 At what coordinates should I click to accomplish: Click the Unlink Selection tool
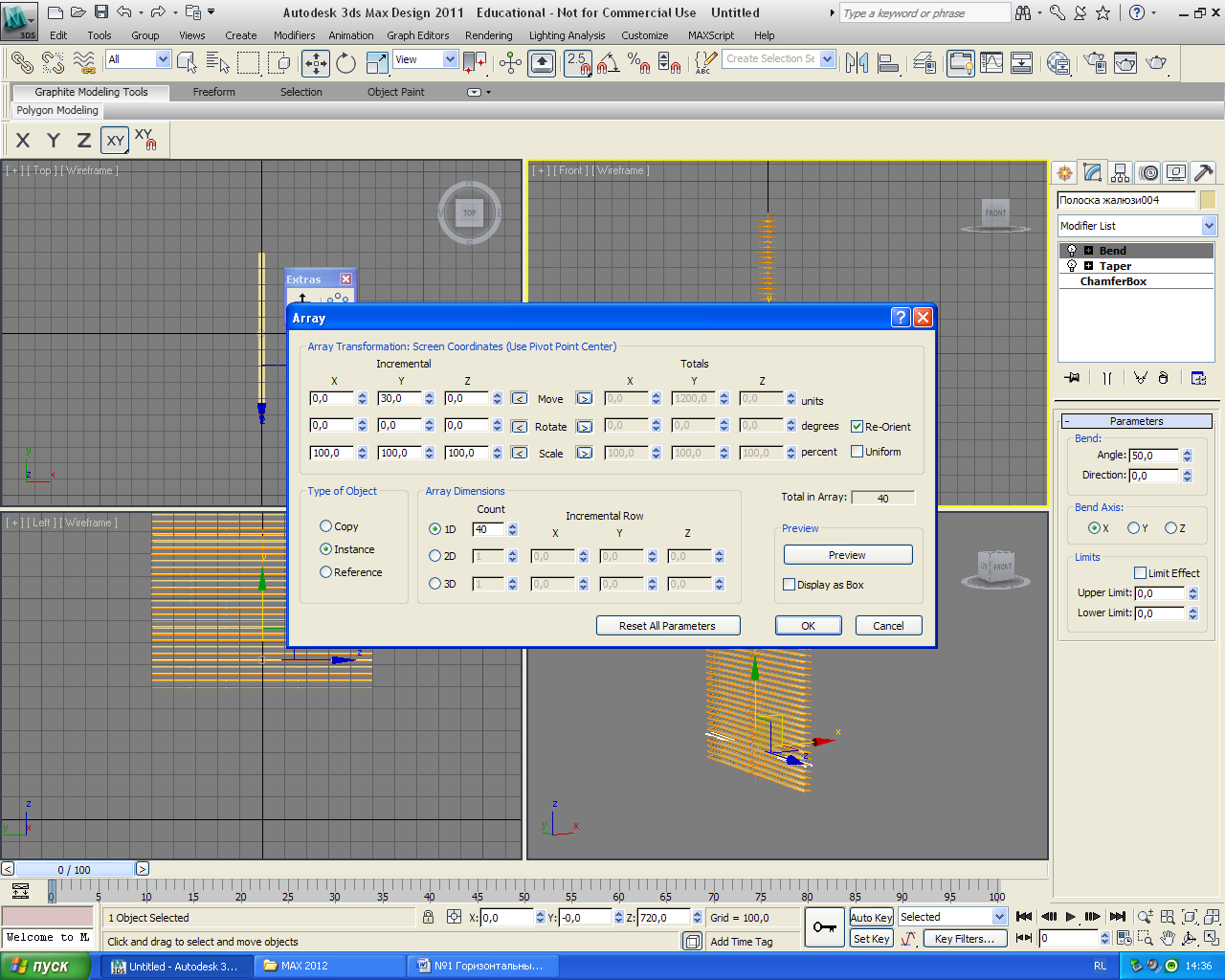click(53, 63)
